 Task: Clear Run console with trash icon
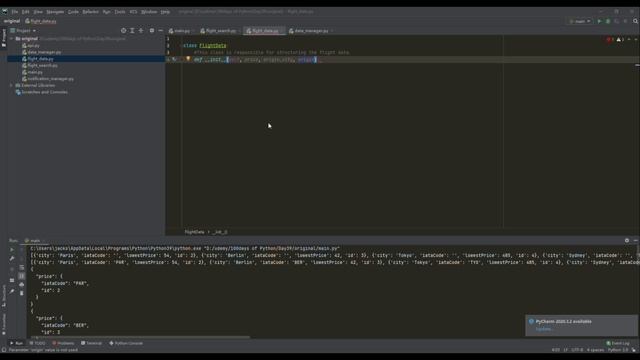[22, 293]
